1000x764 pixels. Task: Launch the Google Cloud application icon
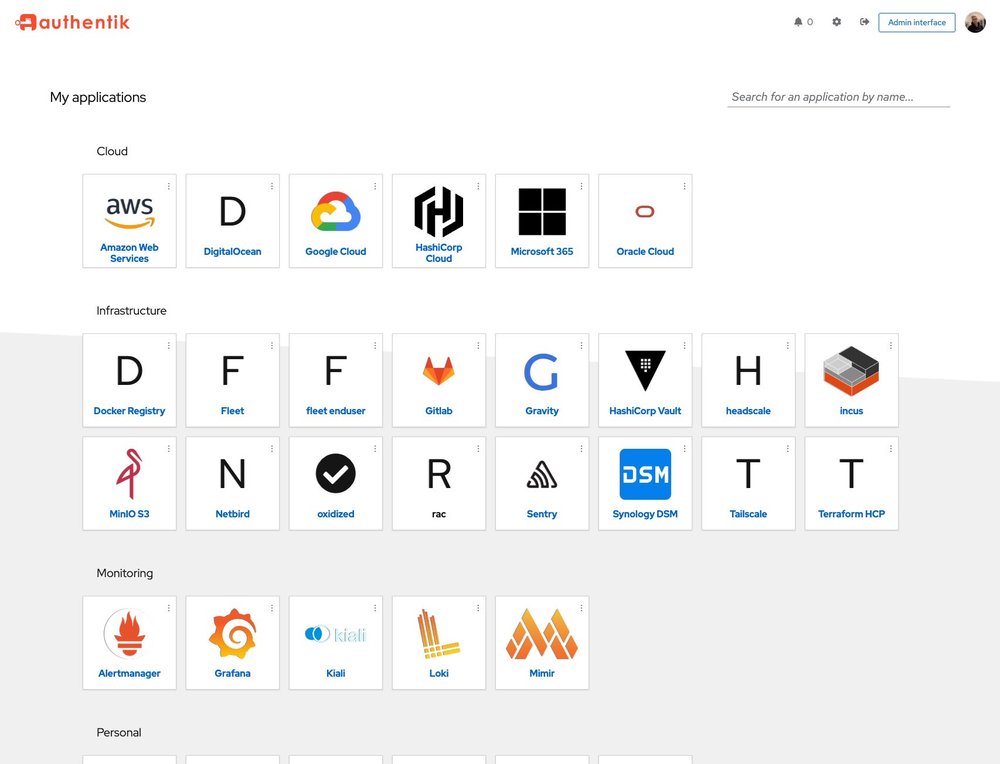click(x=335, y=211)
